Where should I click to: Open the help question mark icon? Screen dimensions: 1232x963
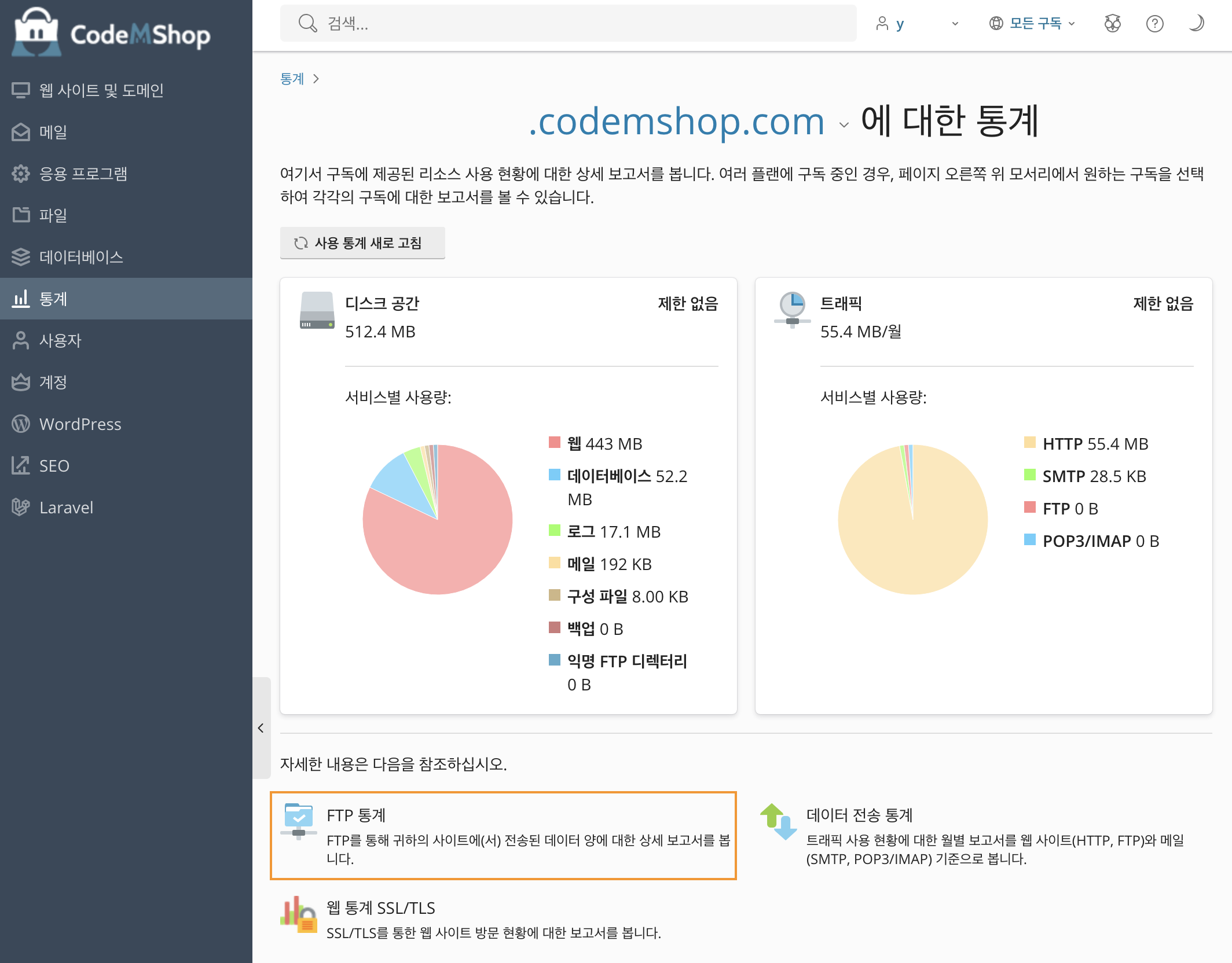1154,23
